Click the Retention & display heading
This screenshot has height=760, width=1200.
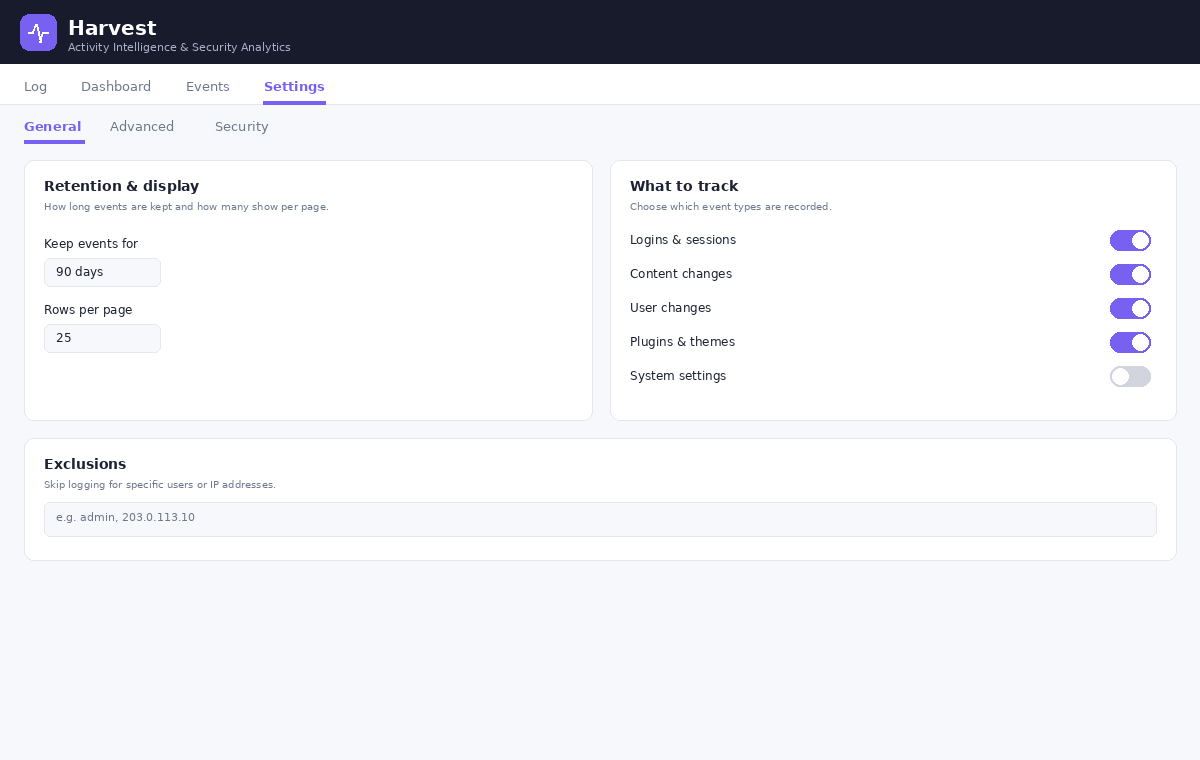(122, 186)
